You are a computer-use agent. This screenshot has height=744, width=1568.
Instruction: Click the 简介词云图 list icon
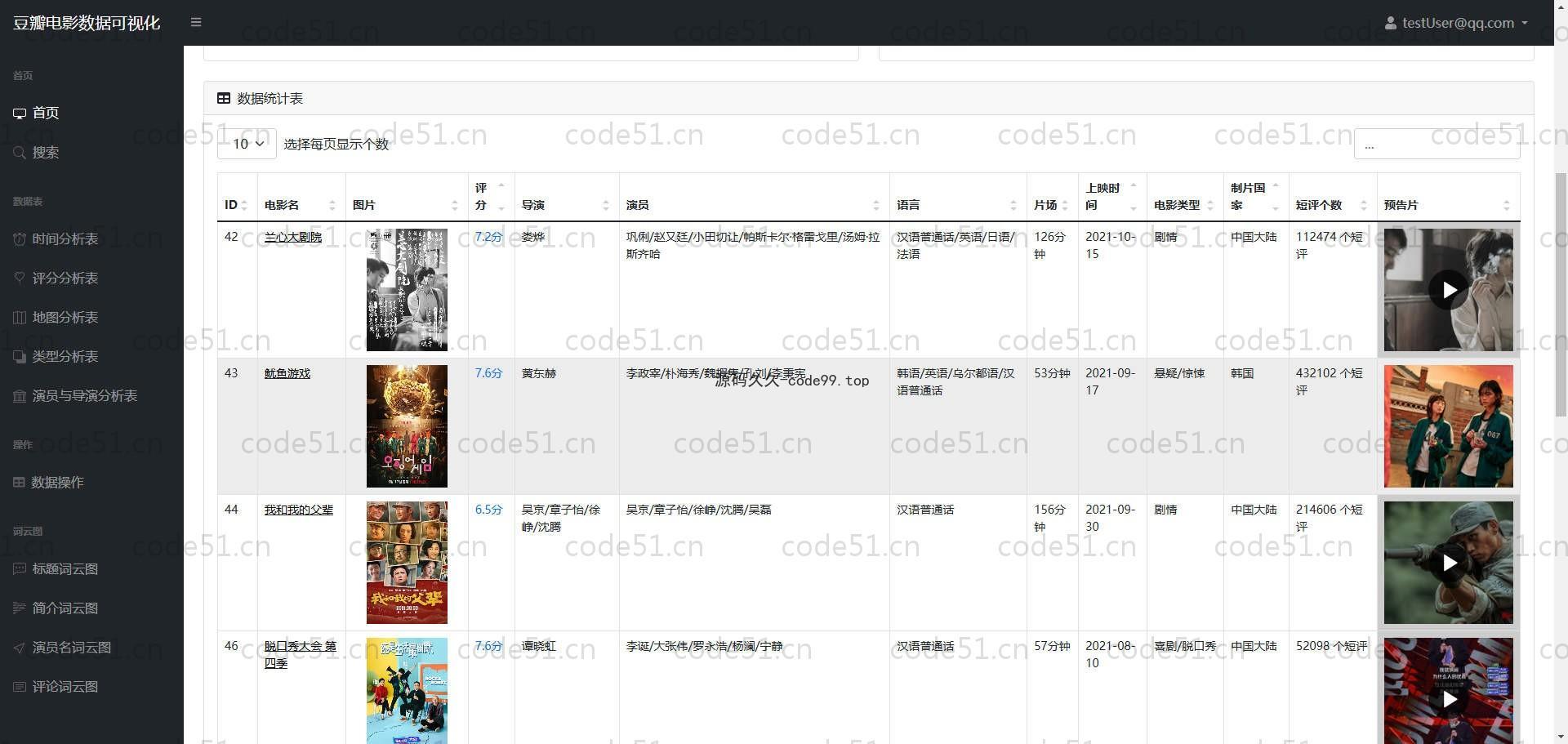point(20,608)
